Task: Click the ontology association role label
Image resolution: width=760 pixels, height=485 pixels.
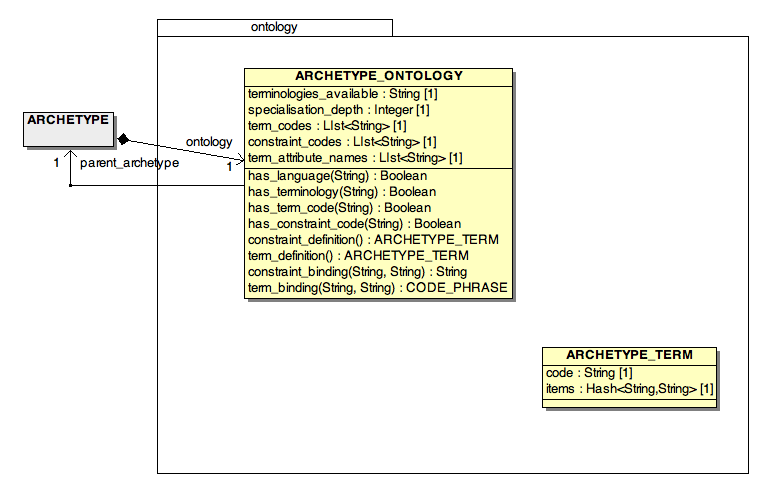Action: (209, 141)
